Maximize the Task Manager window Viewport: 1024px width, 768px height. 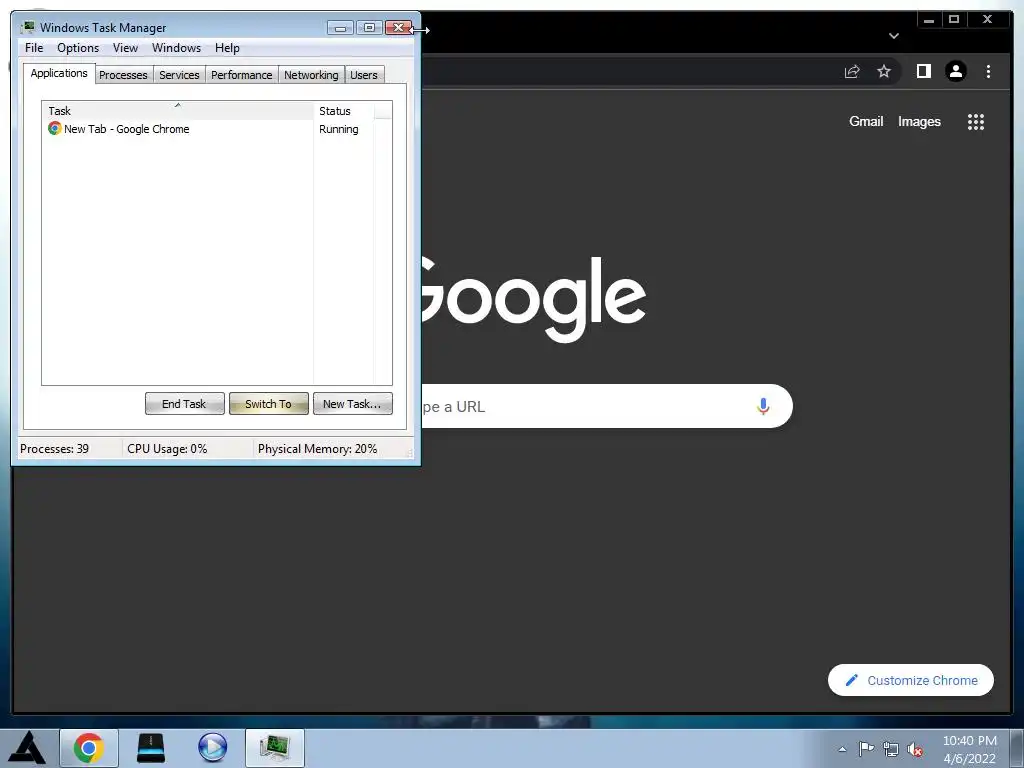pos(369,27)
